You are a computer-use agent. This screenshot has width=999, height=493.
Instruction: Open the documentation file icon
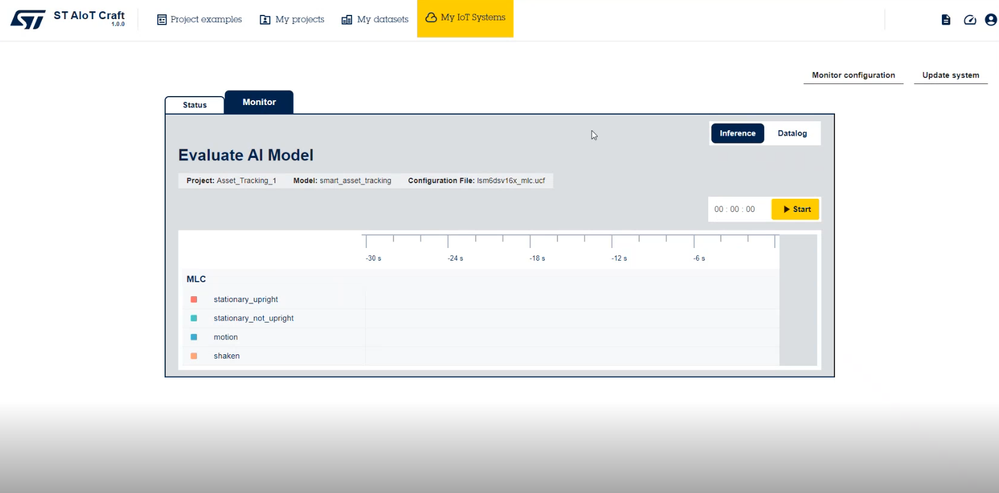coord(946,20)
